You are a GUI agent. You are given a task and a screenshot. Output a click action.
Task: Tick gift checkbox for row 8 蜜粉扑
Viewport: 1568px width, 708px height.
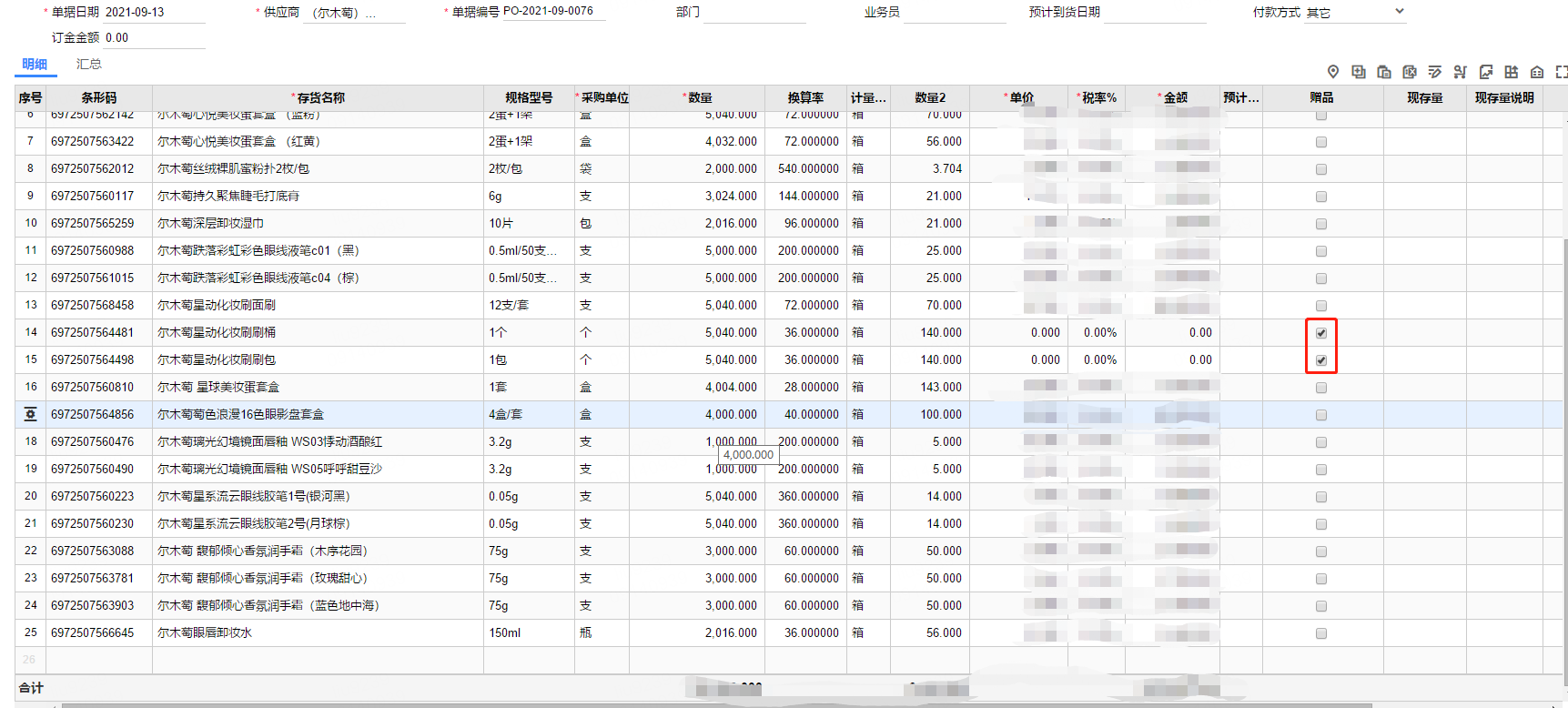[1321, 169]
